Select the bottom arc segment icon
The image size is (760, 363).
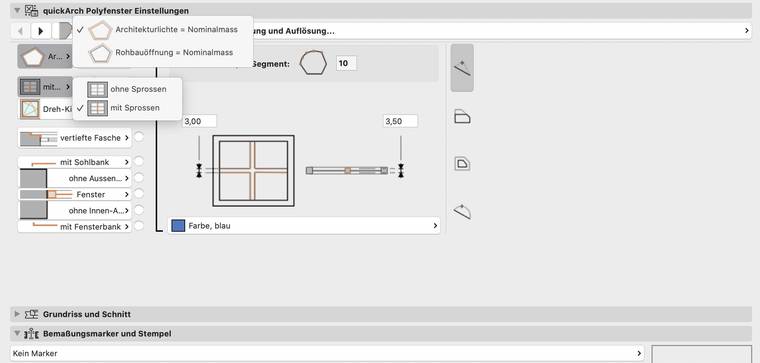coord(462,211)
